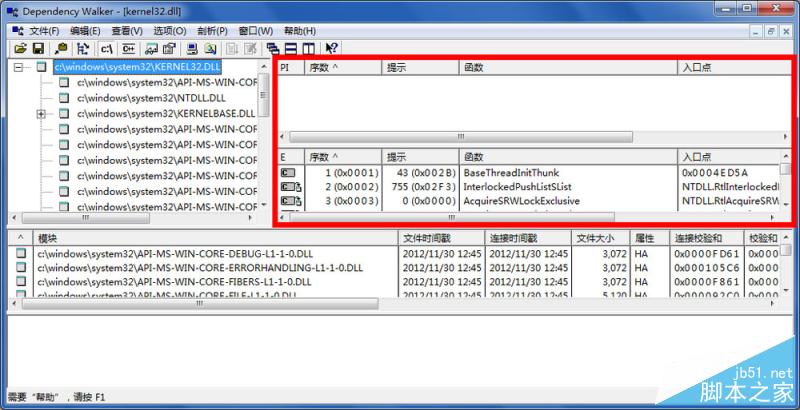This screenshot has width=800, height=410.
Task: Collapse the KERNEL32.DLL root tree node
Action: click(19, 67)
